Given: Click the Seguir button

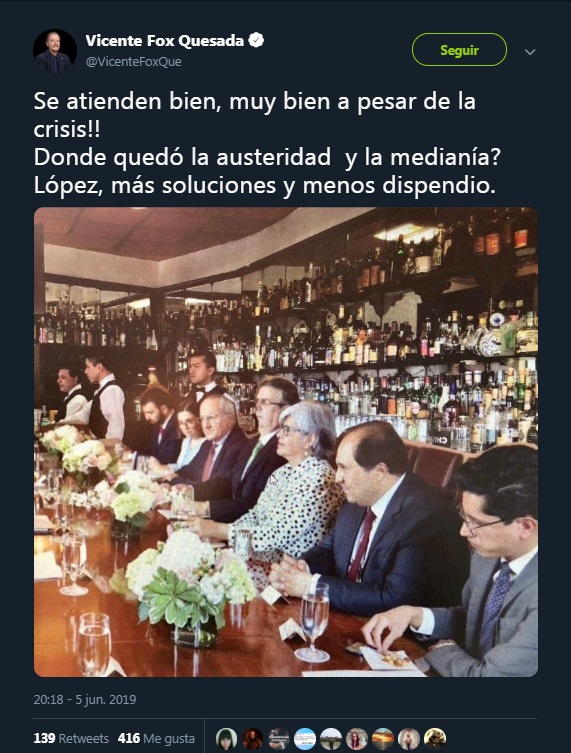Looking at the screenshot, I should point(459,49).
